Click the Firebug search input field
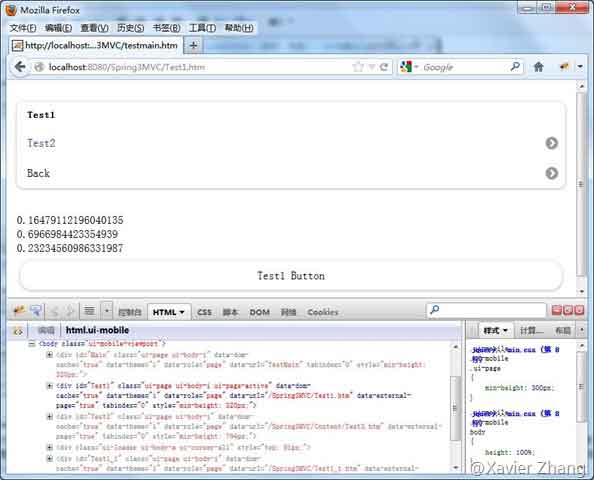 point(487,310)
